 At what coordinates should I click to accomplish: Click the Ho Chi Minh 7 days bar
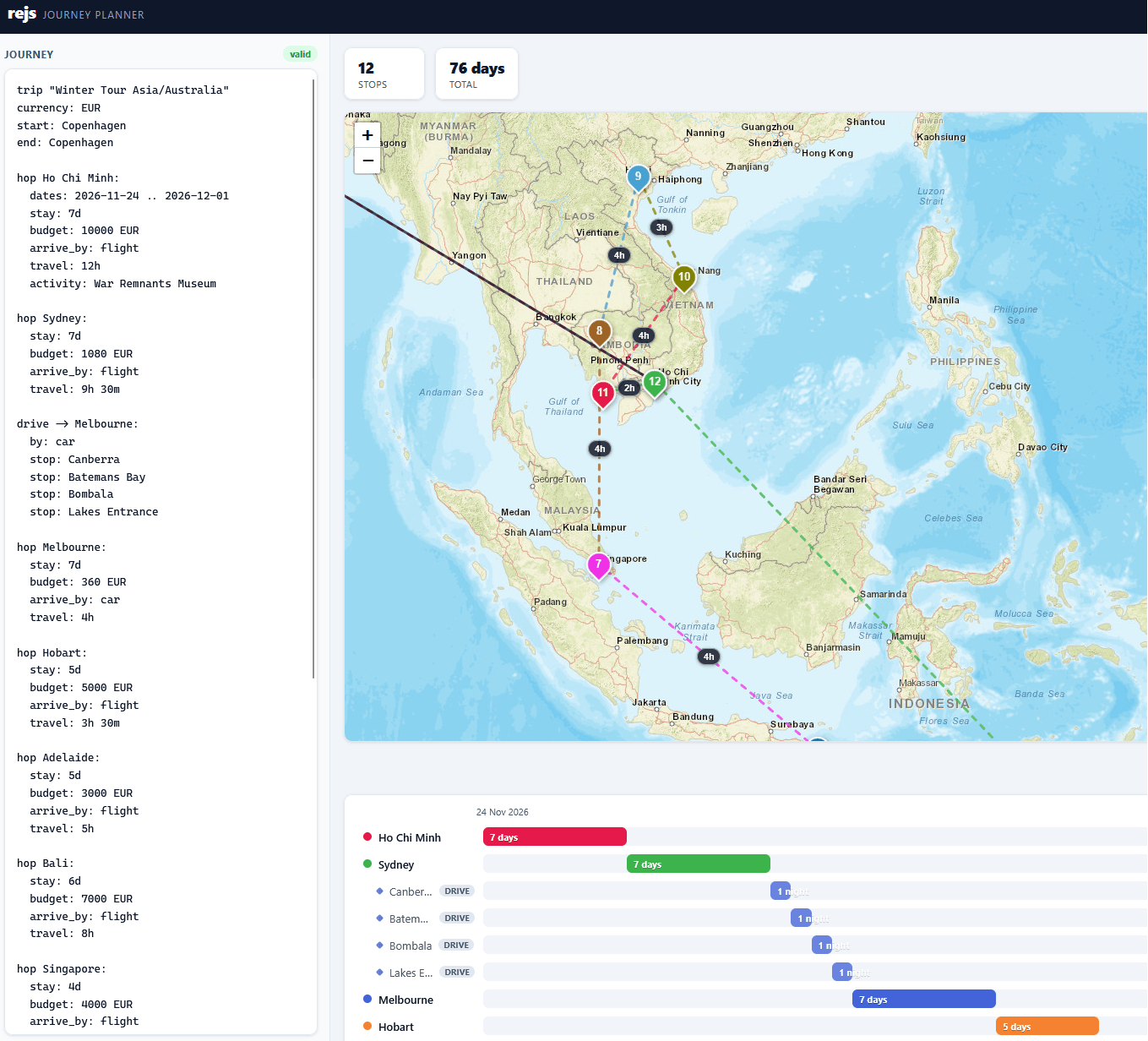555,837
